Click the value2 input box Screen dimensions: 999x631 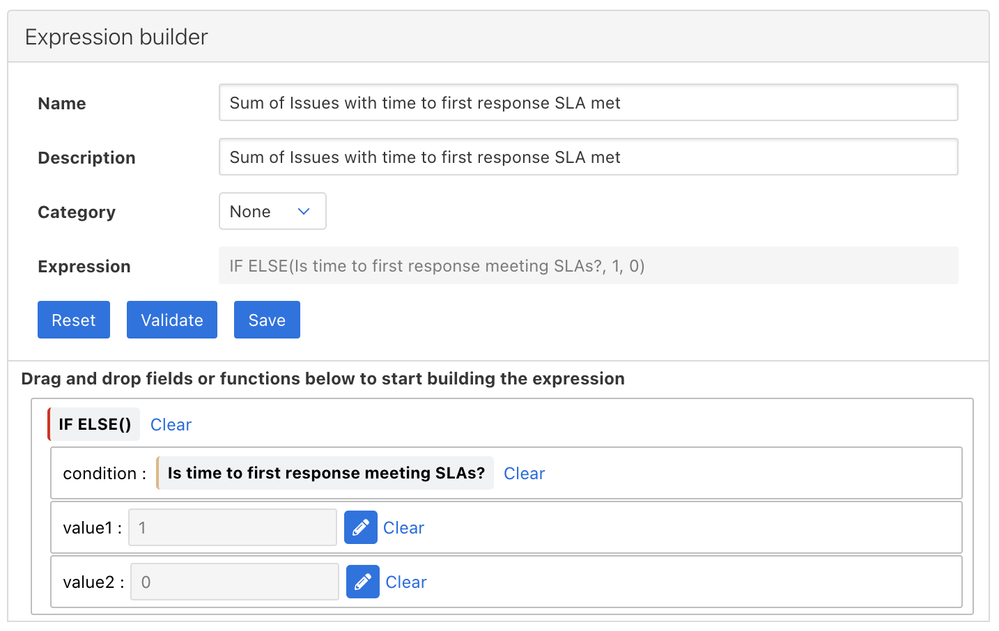(234, 582)
